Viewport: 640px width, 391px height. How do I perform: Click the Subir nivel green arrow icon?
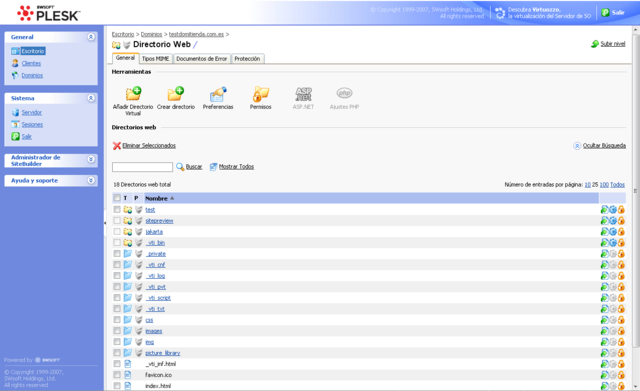tap(595, 44)
